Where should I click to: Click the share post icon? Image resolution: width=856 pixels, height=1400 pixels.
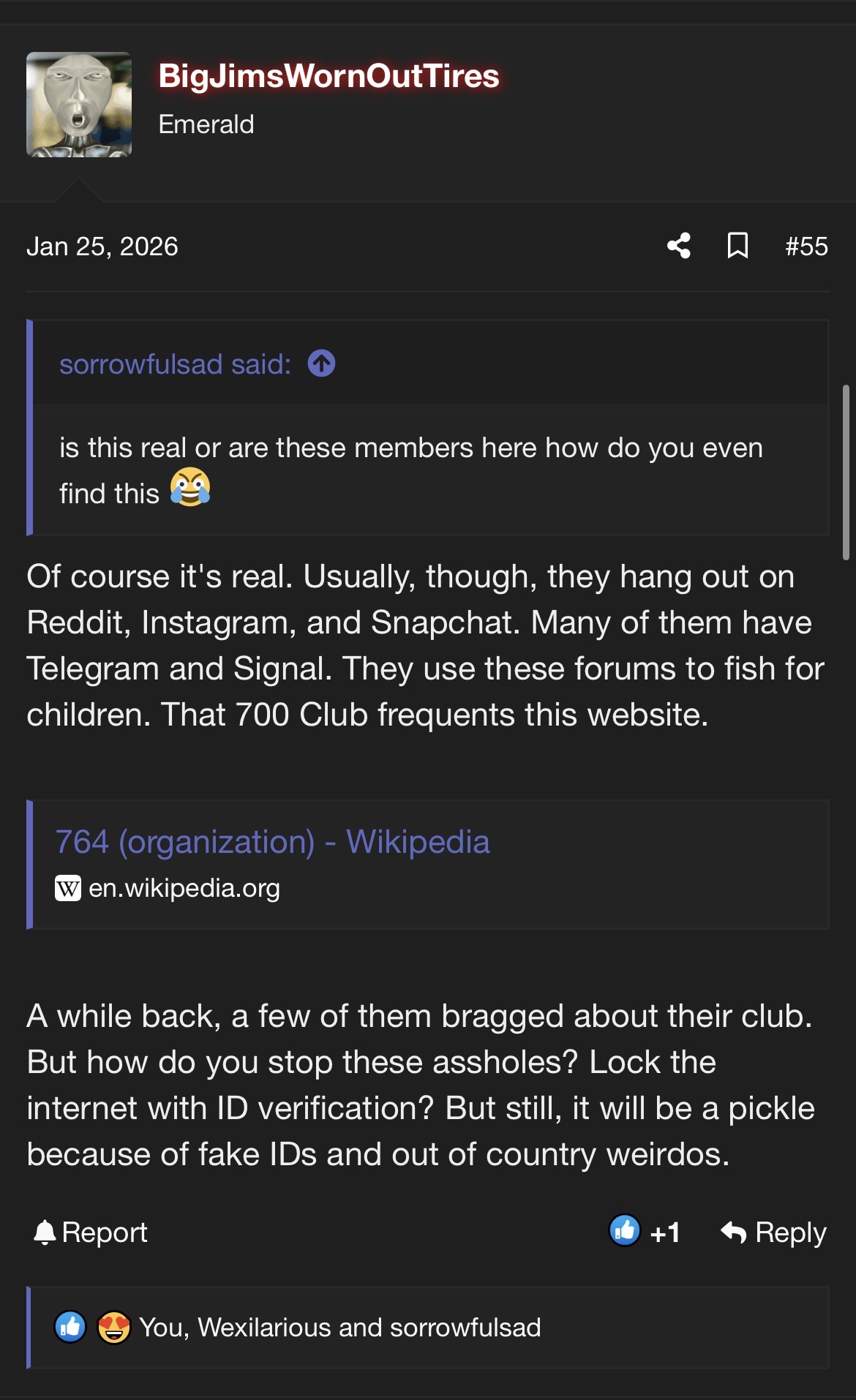679,246
